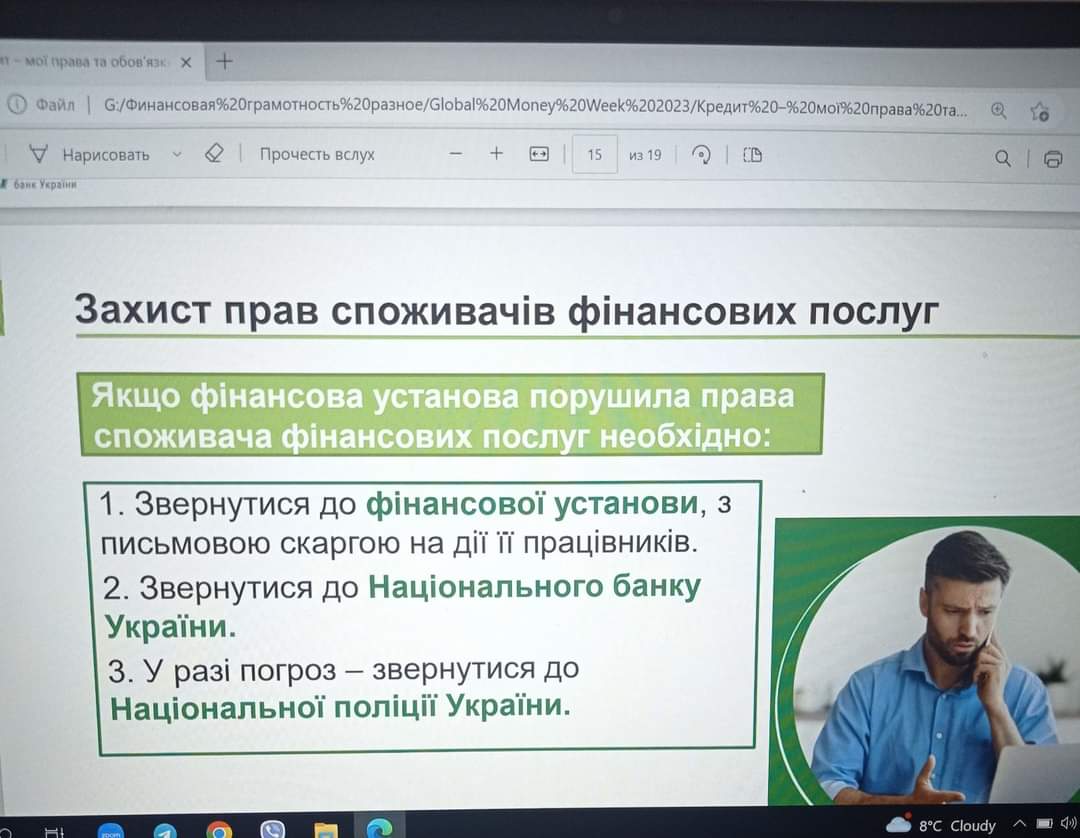Click the heading Захист прав споживачів фінансових послуг

click(x=506, y=310)
